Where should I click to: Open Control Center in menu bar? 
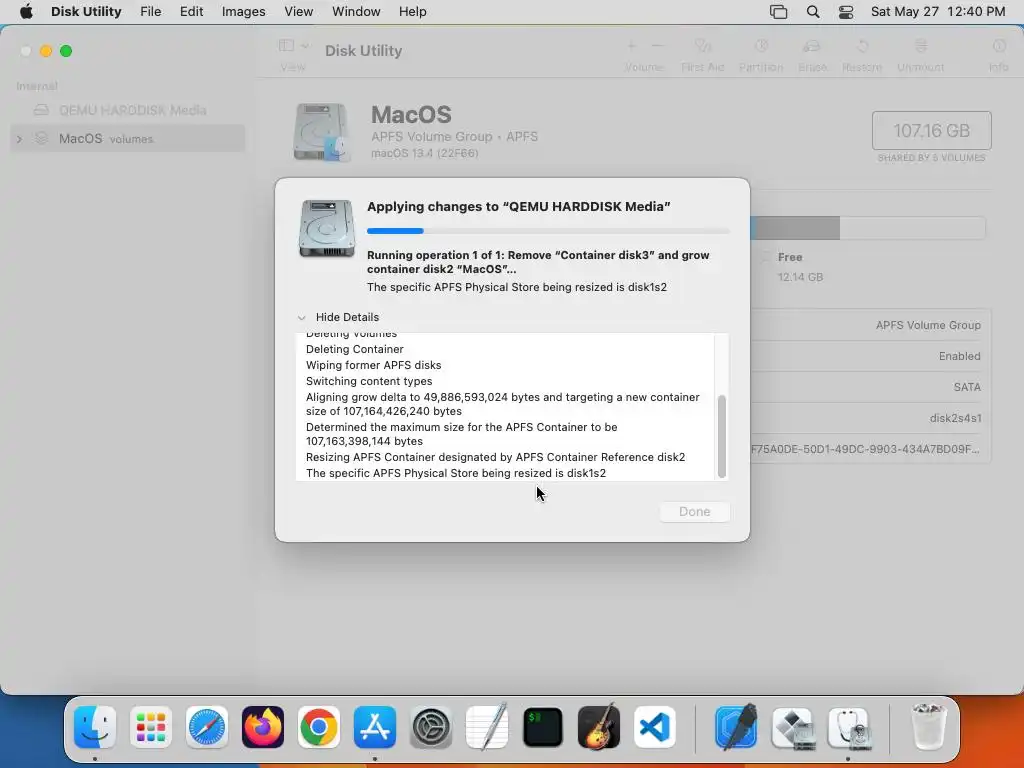tap(846, 12)
